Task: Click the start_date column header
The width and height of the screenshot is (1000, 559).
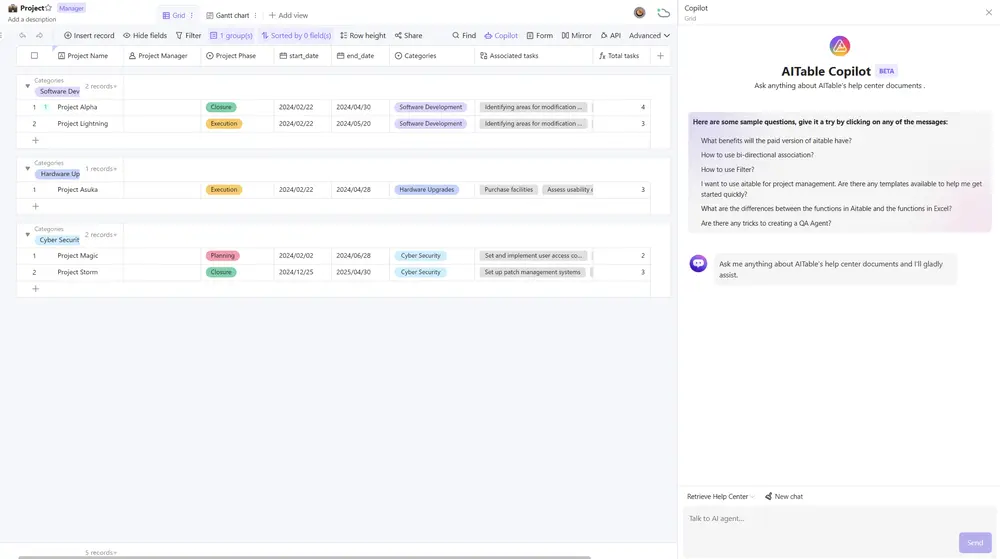Action: click(303, 55)
